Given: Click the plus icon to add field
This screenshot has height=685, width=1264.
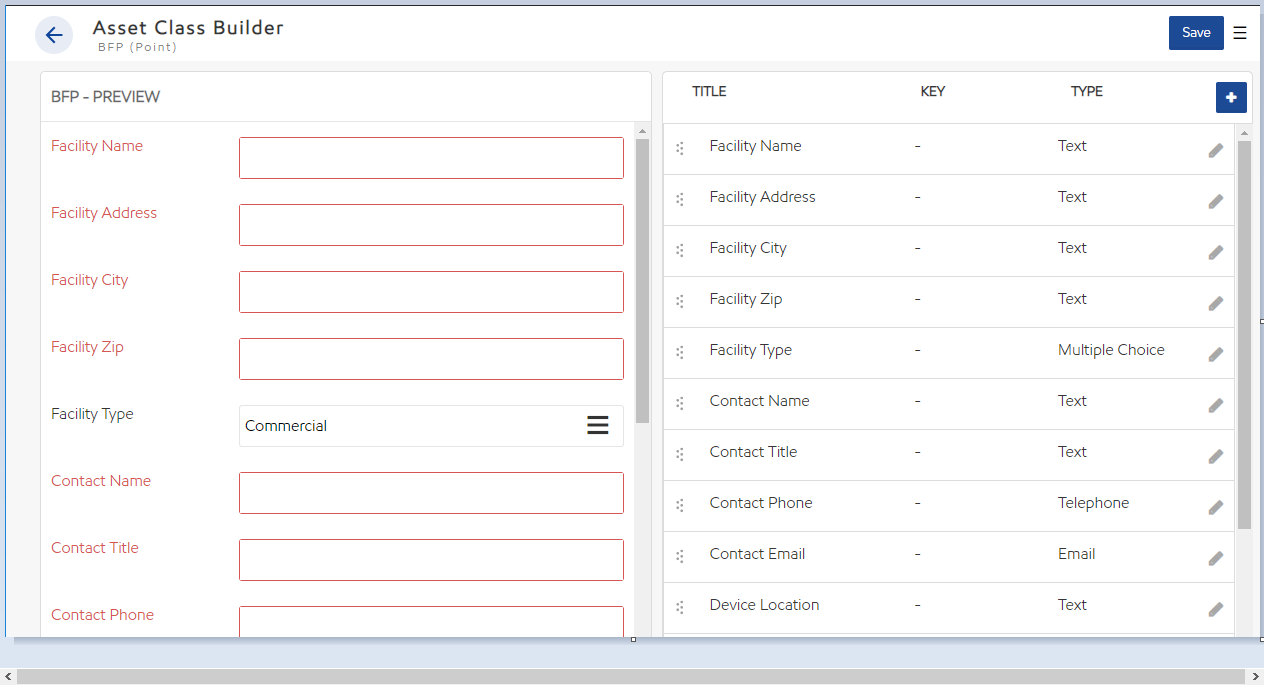Looking at the screenshot, I should coord(1231,97).
